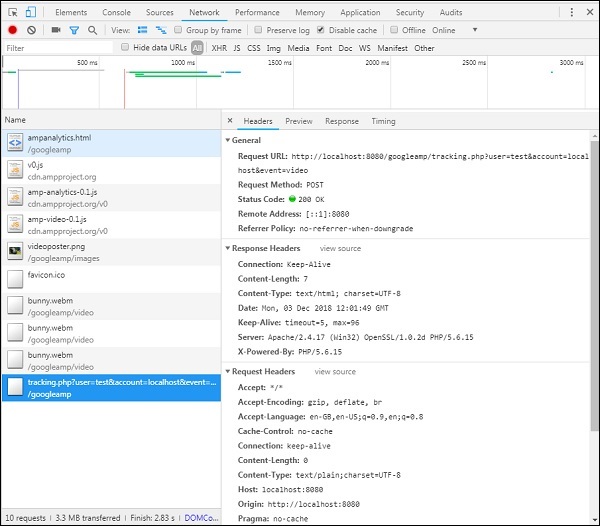Open the Timing tab in details
Screen dimensions: 600x526
pos(383,121)
